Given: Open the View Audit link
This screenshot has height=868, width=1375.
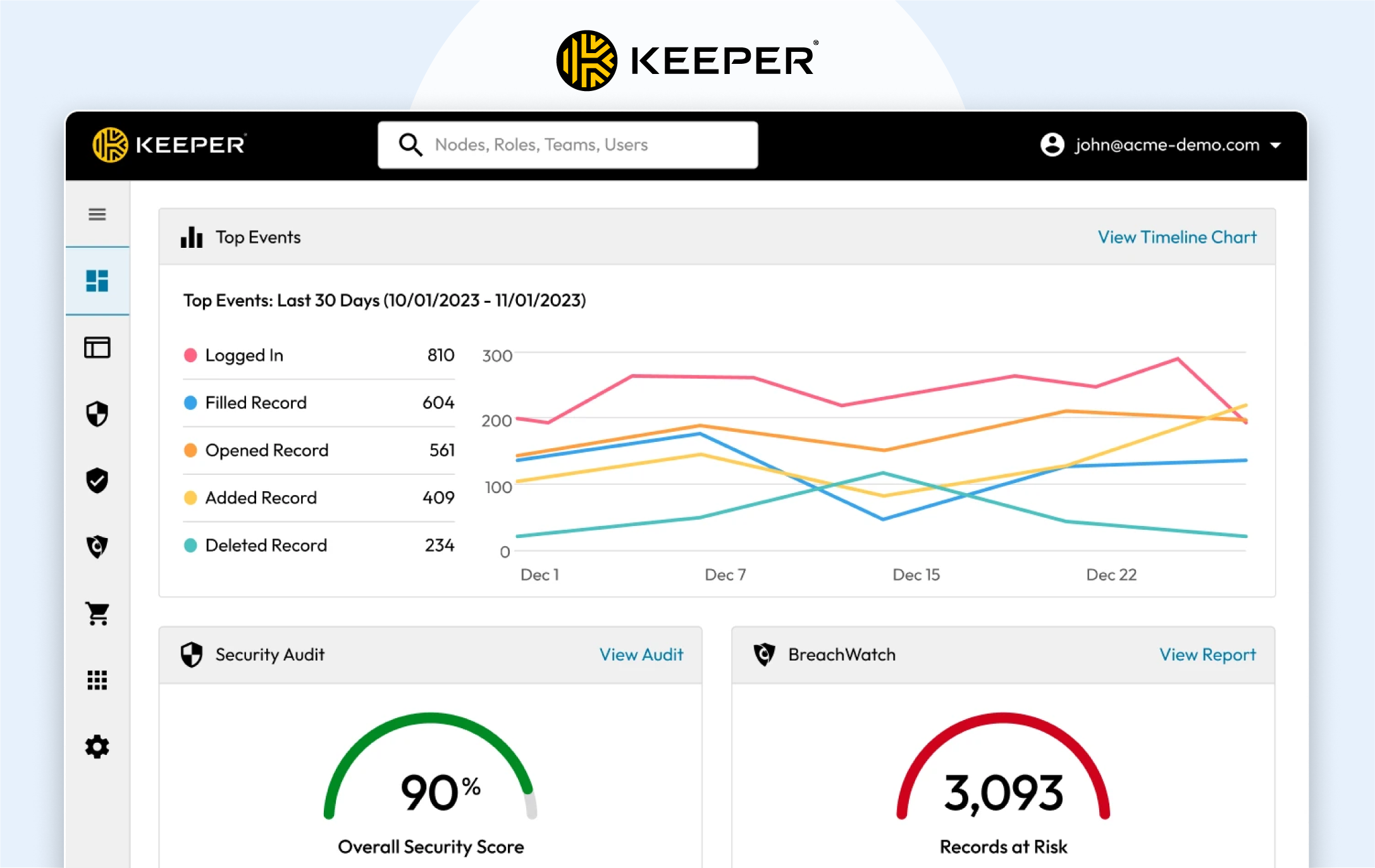Looking at the screenshot, I should click(x=641, y=654).
